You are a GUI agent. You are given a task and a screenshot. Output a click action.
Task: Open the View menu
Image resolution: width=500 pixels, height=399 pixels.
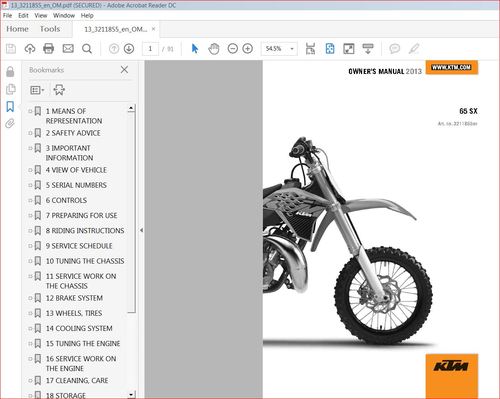[x=41, y=16]
